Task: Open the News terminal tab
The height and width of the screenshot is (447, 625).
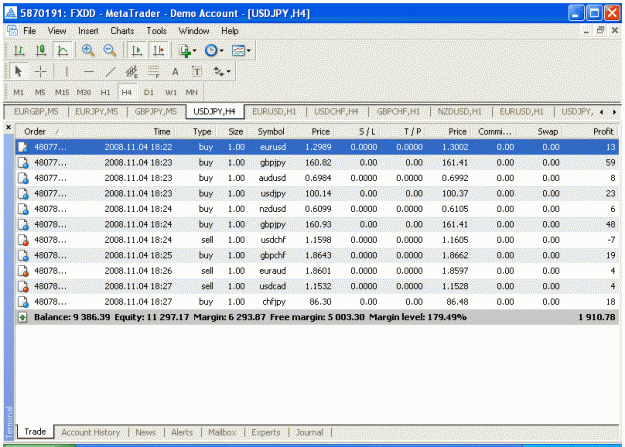Action: click(x=145, y=432)
